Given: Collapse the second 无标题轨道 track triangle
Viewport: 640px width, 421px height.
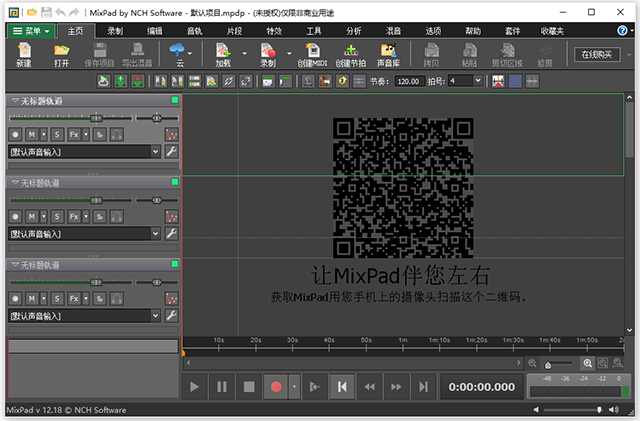Looking at the screenshot, I should (x=14, y=184).
